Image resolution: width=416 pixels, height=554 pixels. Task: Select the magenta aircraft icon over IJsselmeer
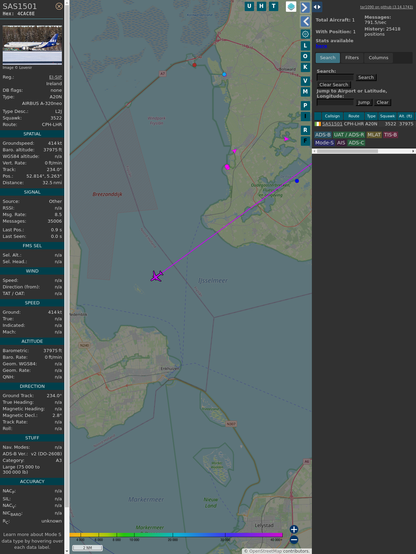[156, 276]
